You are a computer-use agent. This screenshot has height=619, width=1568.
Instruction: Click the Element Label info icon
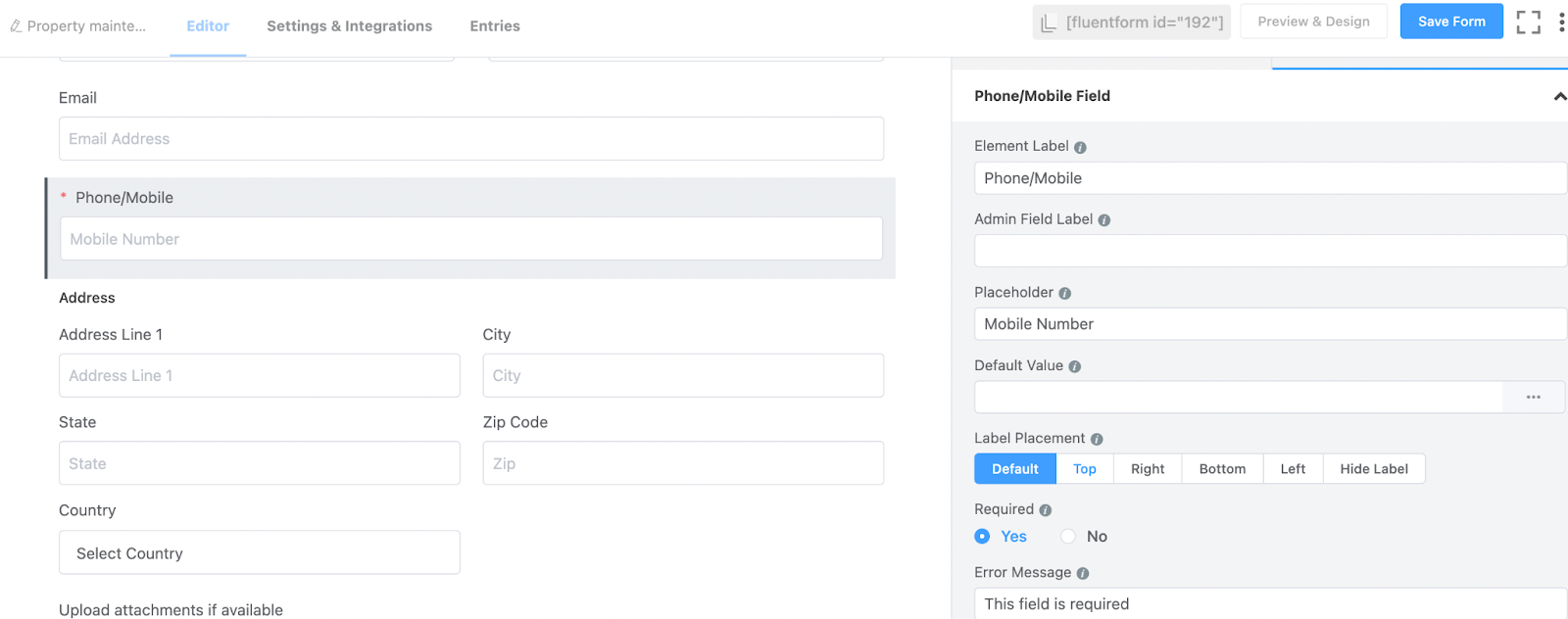(x=1080, y=147)
